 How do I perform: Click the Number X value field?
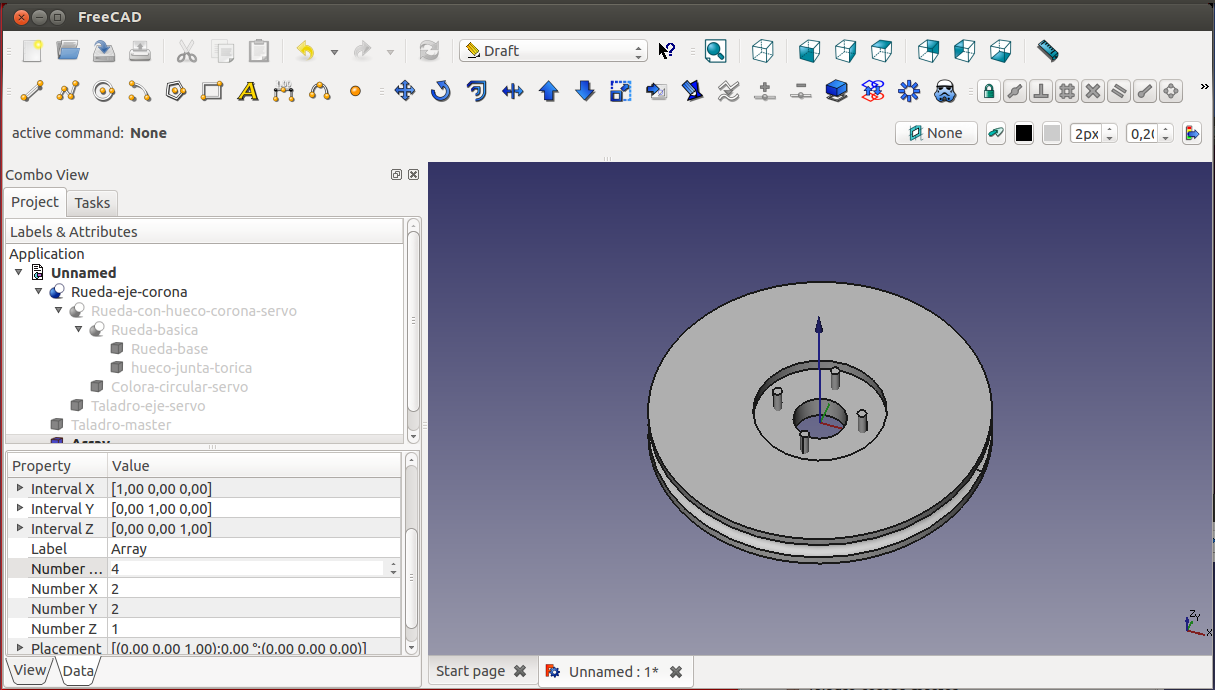255,589
